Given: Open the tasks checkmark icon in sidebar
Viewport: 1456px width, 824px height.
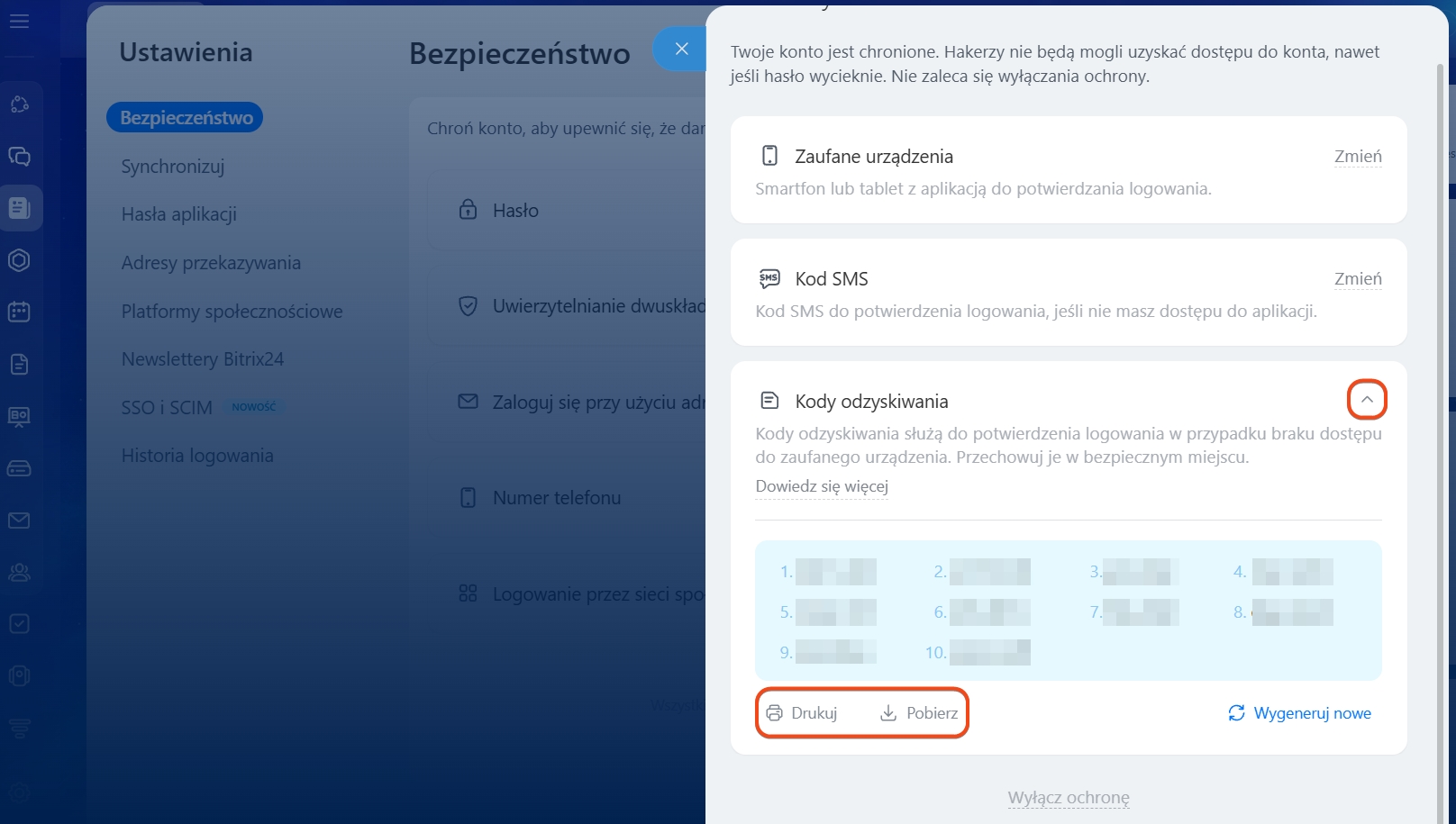Looking at the screenshot, I should pyautogui.click(x=19, y=624).
